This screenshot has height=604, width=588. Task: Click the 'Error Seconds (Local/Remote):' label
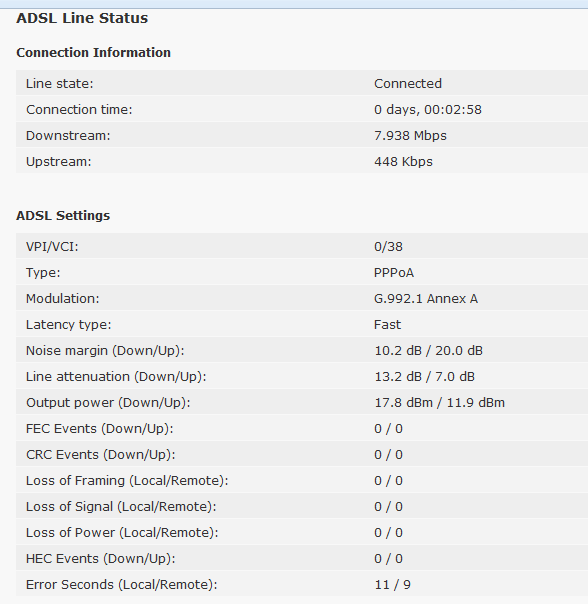pos(122,585)
